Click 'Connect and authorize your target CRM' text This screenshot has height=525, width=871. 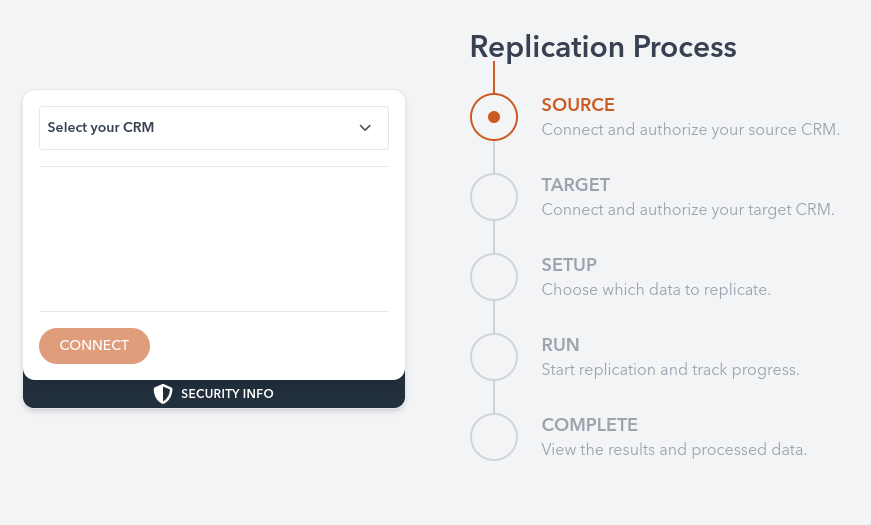point(687,210)
